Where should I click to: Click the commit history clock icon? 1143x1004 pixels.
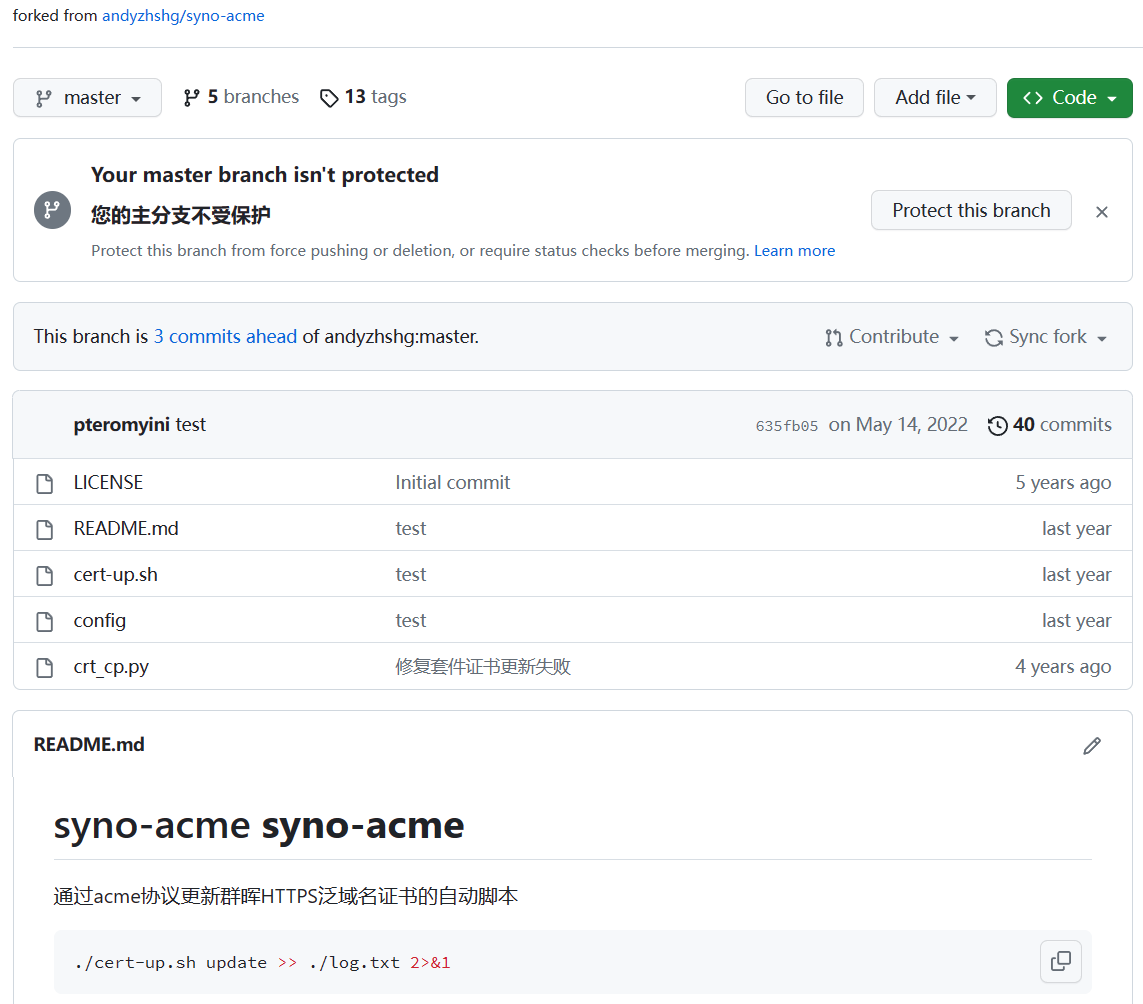coord(997,426)
